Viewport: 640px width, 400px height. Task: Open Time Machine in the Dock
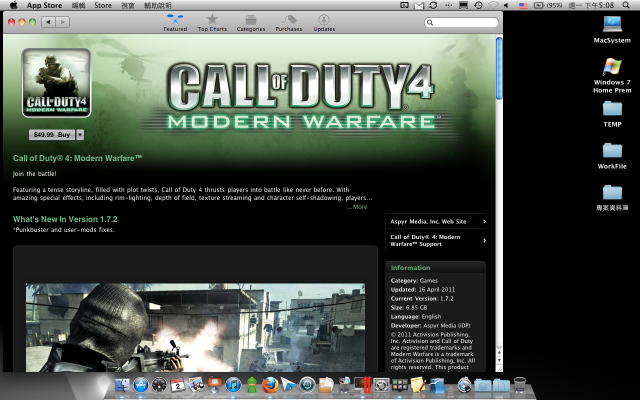click(x=307, y=385)
